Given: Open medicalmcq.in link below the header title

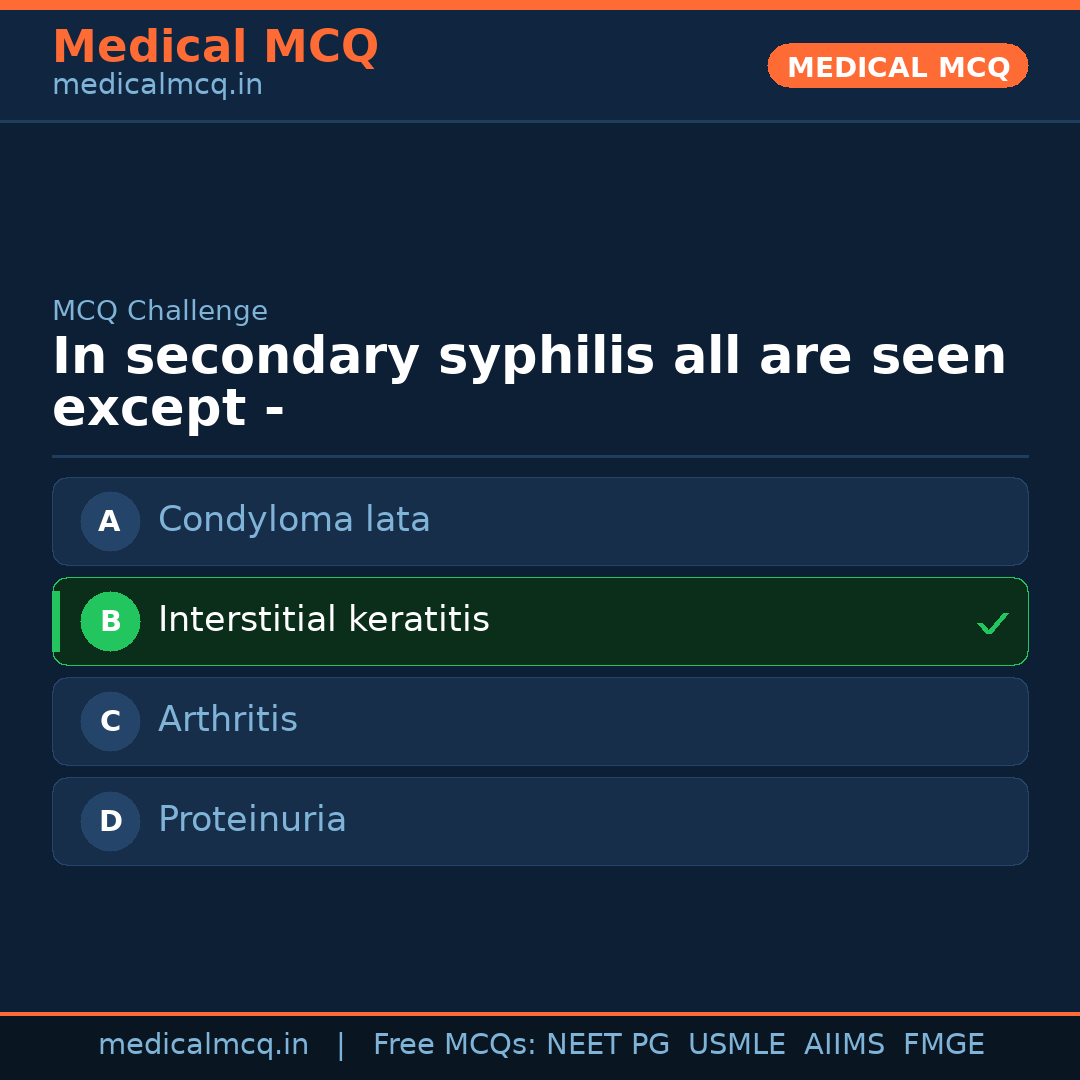Looking at the screenshot, I should pos(157,86).
